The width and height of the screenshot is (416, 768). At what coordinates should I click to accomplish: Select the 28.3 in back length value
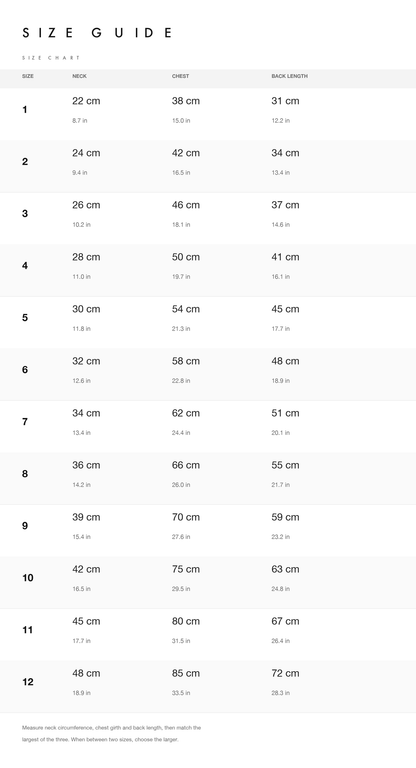[281, 693]
